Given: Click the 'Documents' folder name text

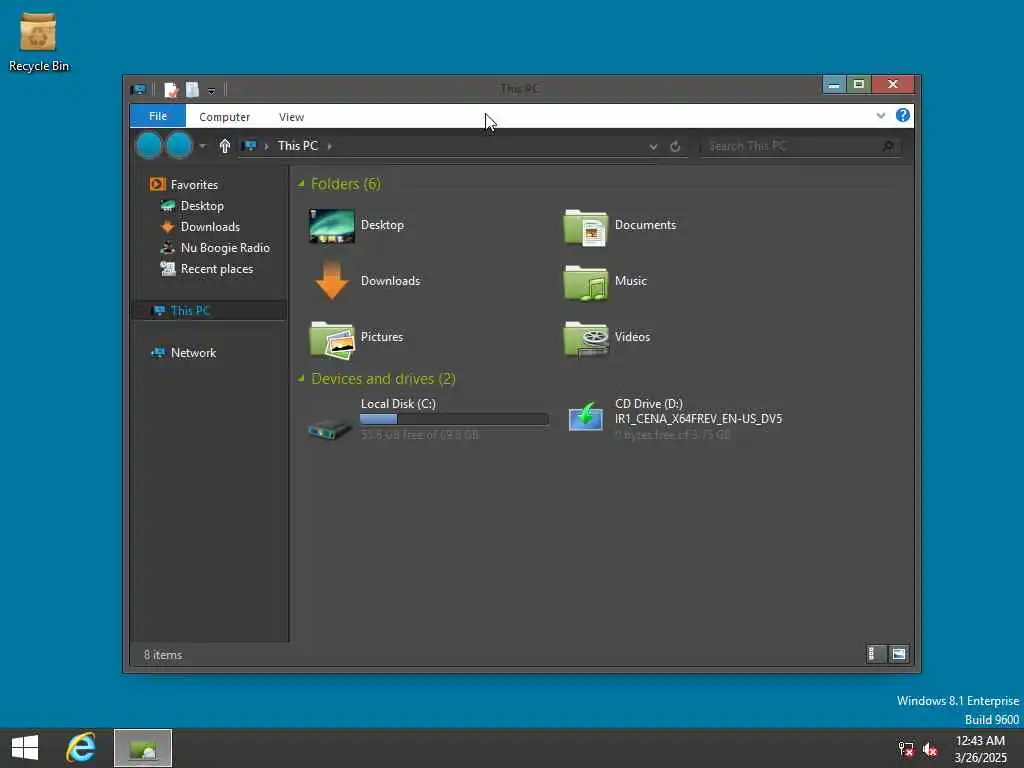Looking at the screenshot, I should [x=645, y=225].
